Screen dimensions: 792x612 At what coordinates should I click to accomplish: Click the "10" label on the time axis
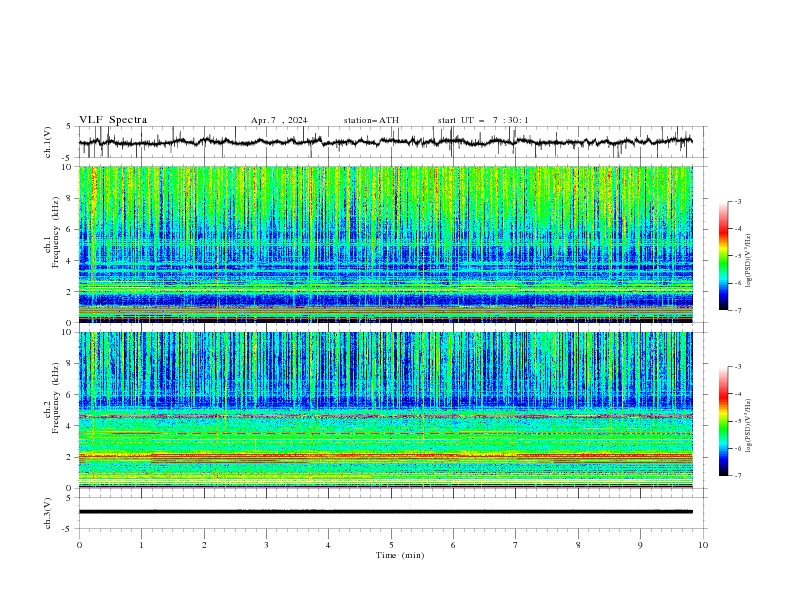click(x=703, y=545)
